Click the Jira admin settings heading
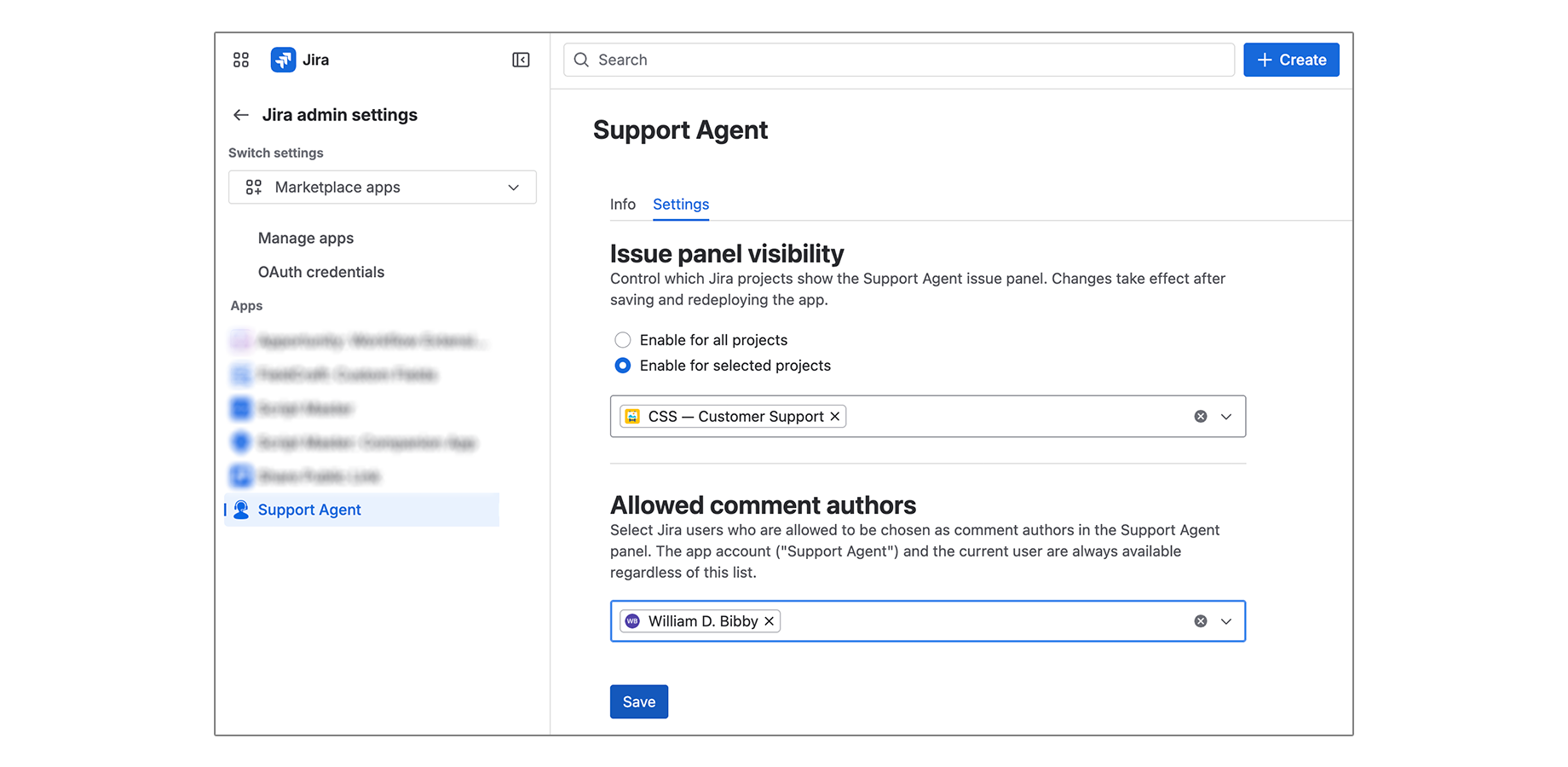1568x767 pixels. (340, 115)
